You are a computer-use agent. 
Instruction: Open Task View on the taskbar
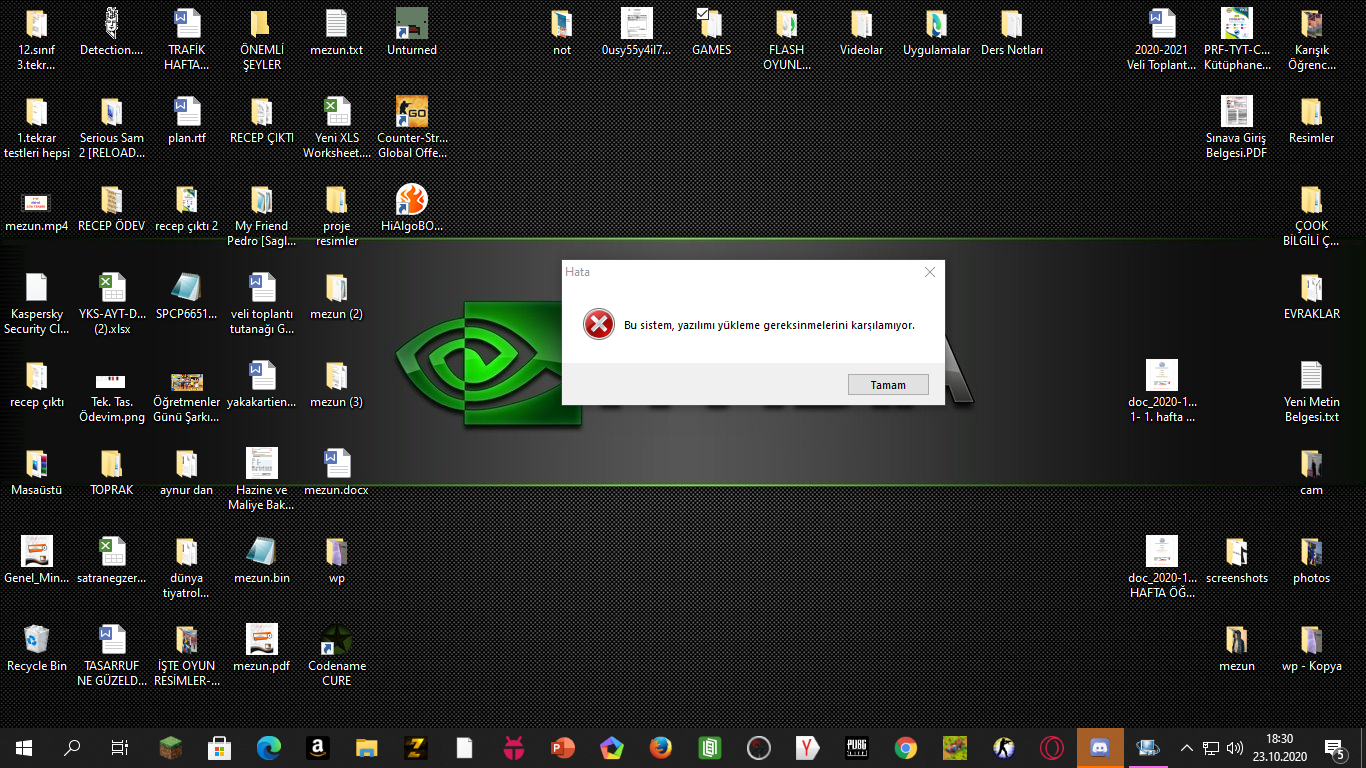(120, 747)
